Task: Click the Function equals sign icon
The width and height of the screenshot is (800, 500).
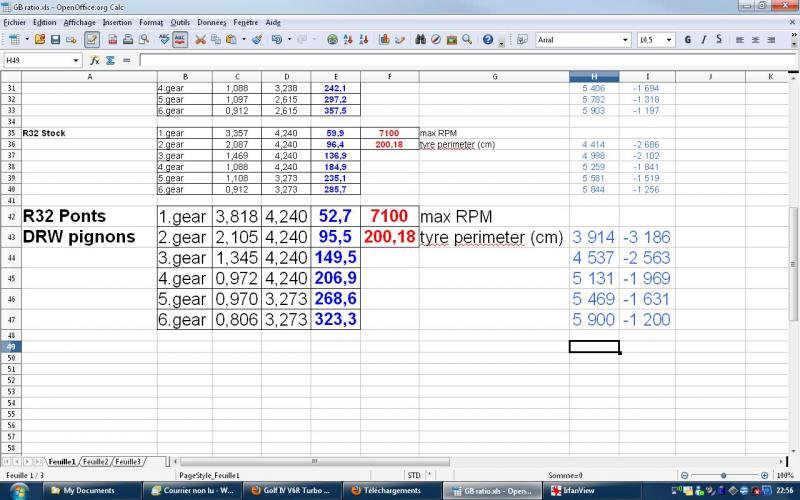Action: click(x=127, y=61)
